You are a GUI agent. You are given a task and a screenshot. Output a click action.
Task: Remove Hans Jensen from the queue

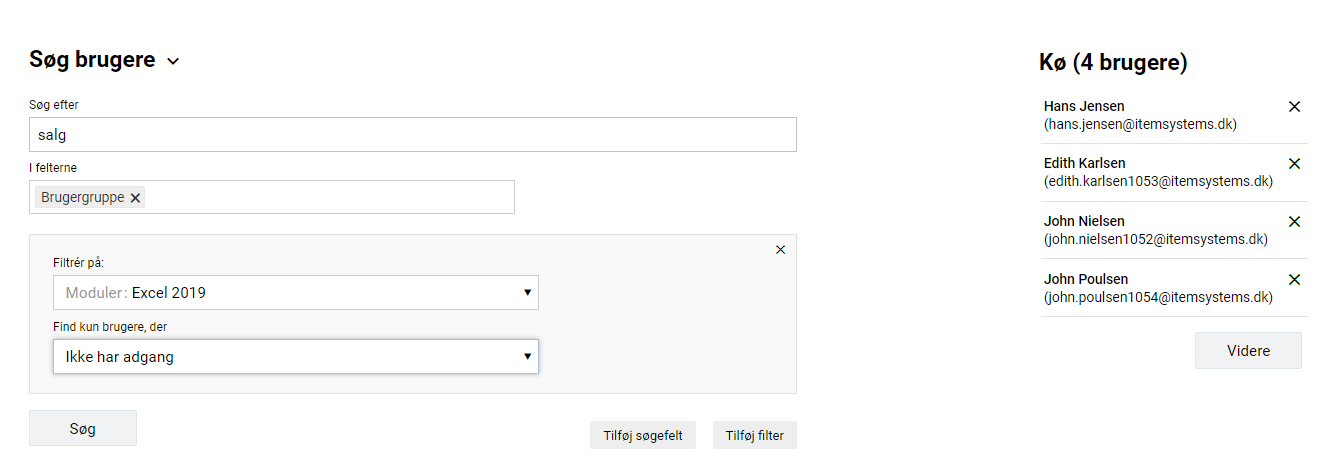(x=1294, y=106)
